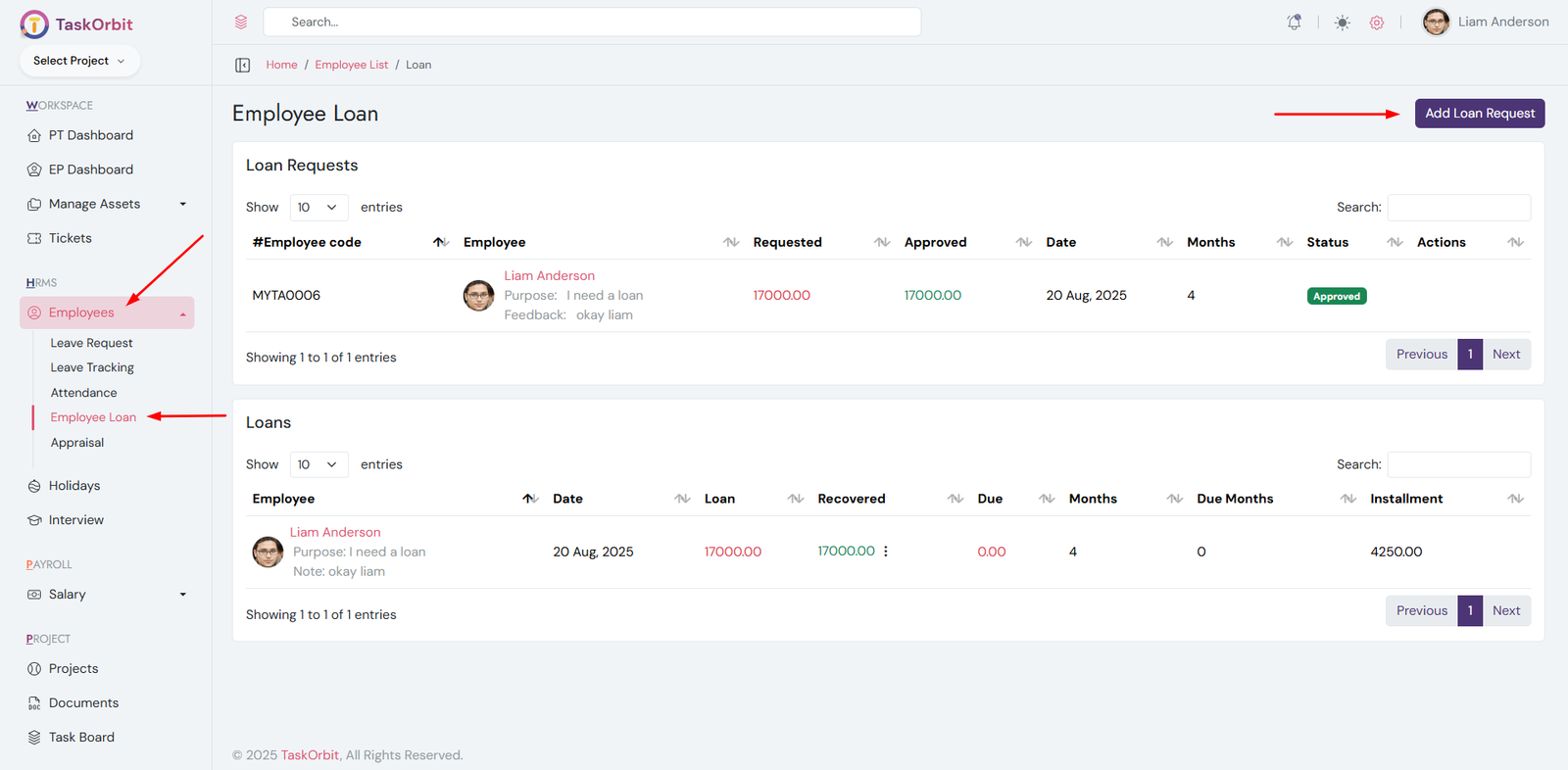Viewport: 1568px width, 770px height.
Task: Open the Tickets sidebar item
Action: point(70,238)
